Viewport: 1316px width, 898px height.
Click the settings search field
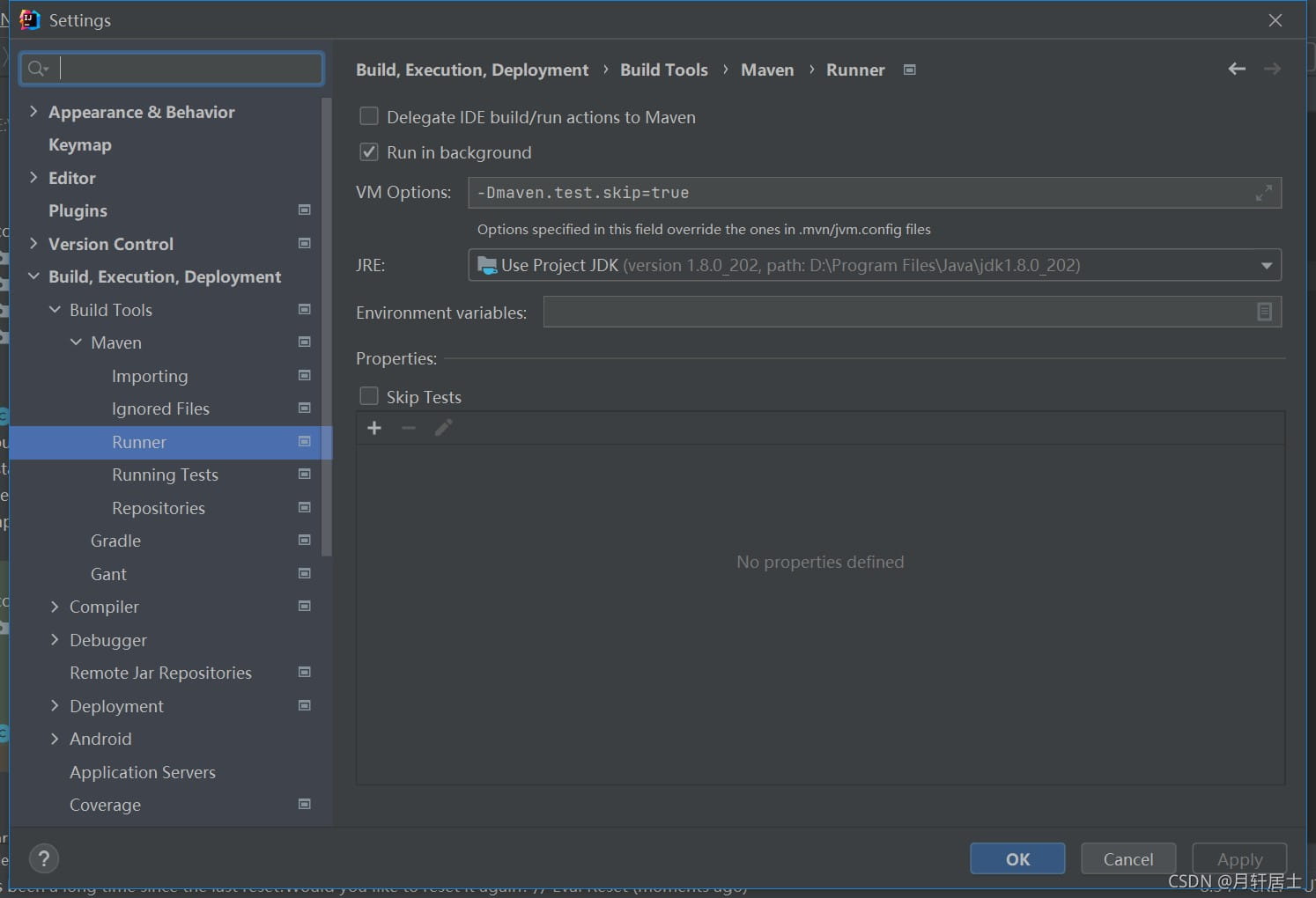coord(173,69)
